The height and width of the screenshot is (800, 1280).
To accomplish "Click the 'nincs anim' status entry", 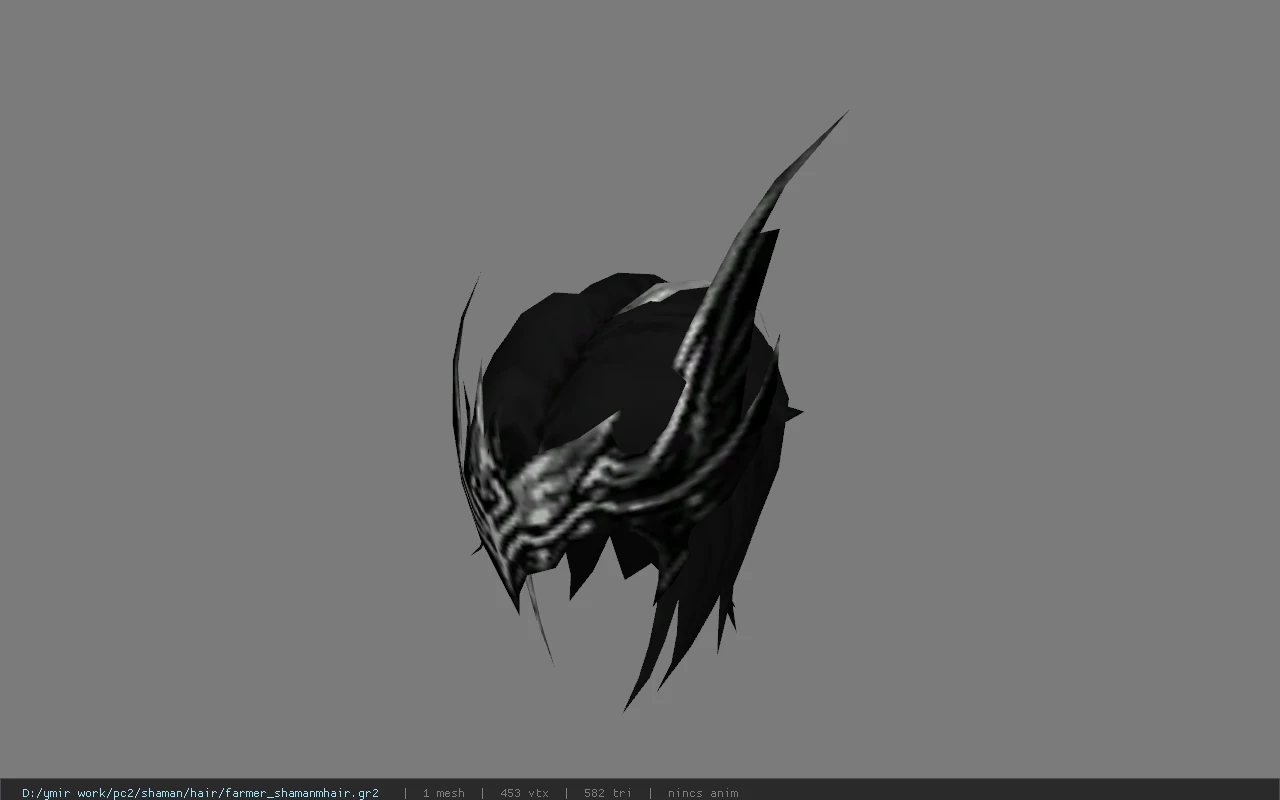I will point(703,793).
